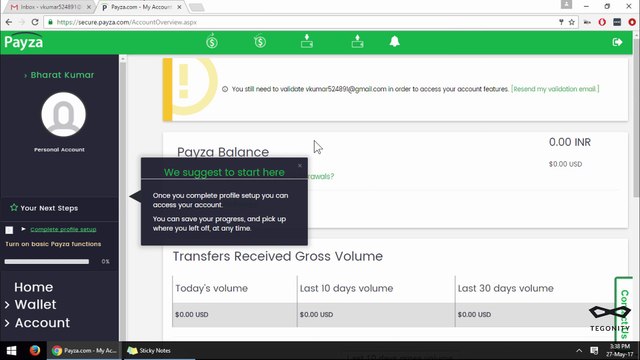Image resolution: width=640 pixels, height=360 pixels.
Task: Open the Add Funds icon in header
Action: coord(307,41)
